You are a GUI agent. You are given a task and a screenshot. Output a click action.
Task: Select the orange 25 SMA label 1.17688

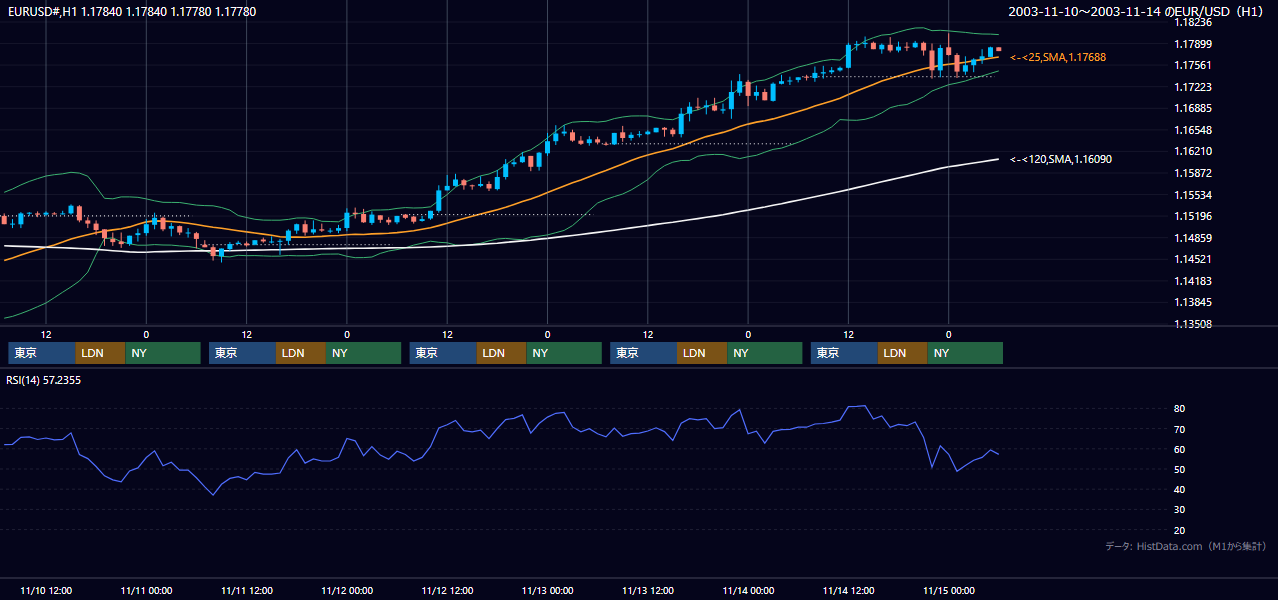click(x=1058, y=57)
